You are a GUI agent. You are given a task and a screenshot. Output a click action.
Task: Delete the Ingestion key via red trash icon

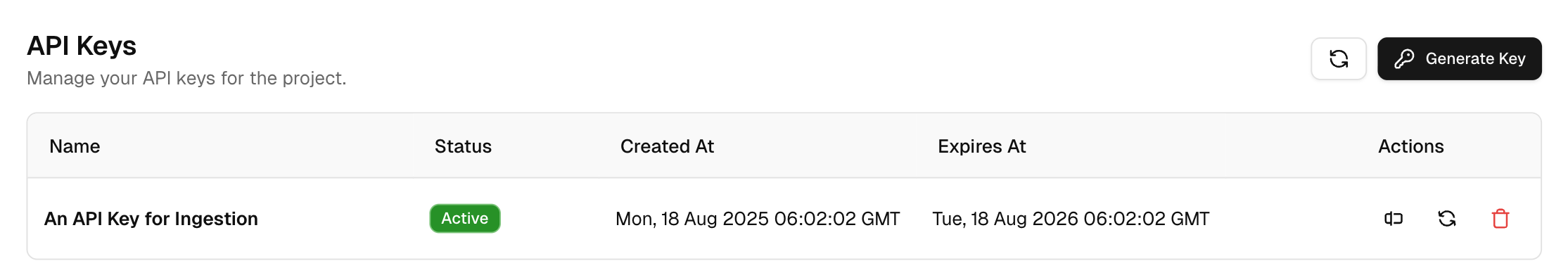[x=1500, y=219]
